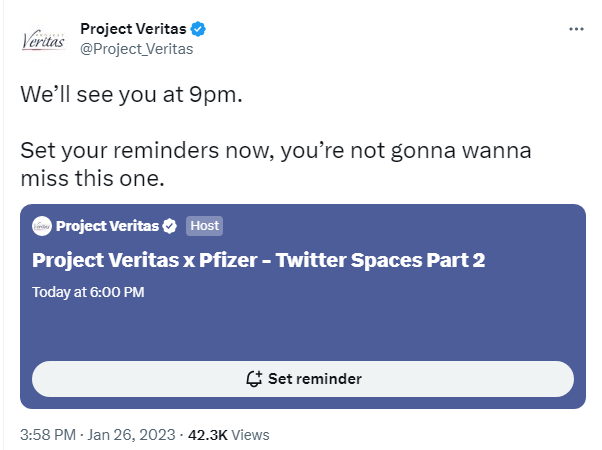
Task: Click the blue verified badge beside Project Veritas
Action: pos(198,29)
